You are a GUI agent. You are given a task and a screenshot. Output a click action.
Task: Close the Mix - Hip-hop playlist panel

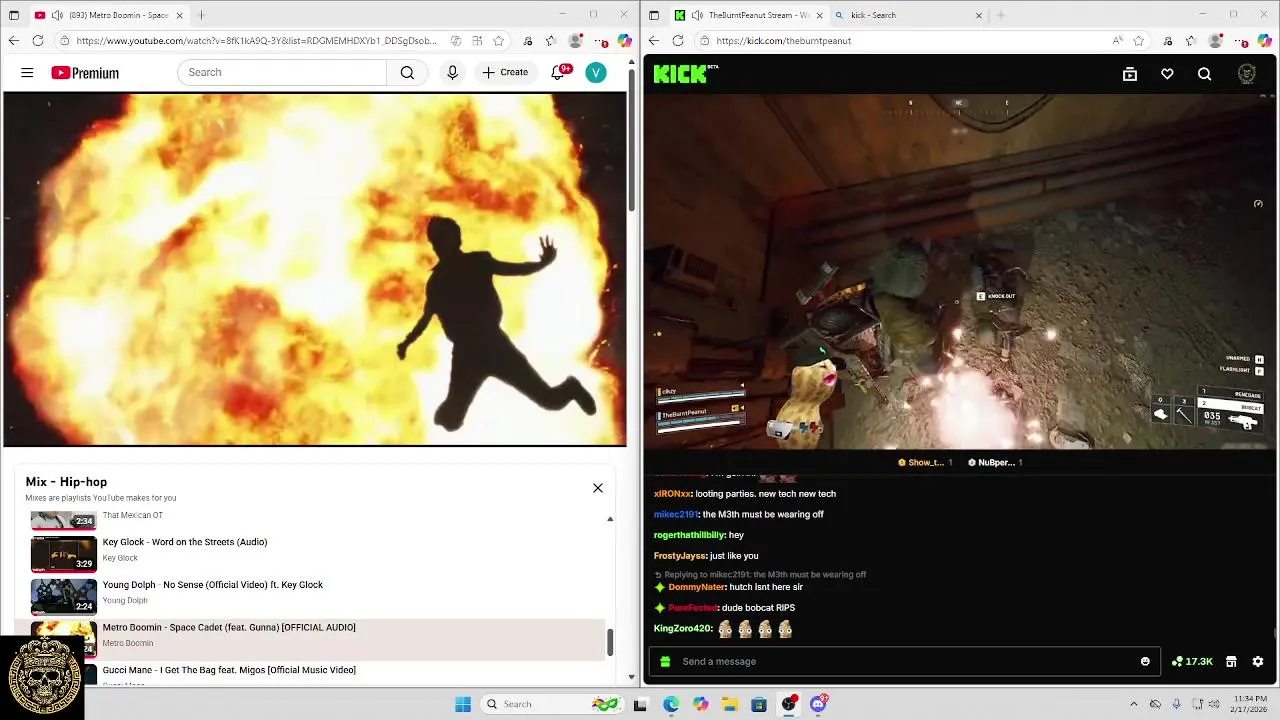[598, 488]
